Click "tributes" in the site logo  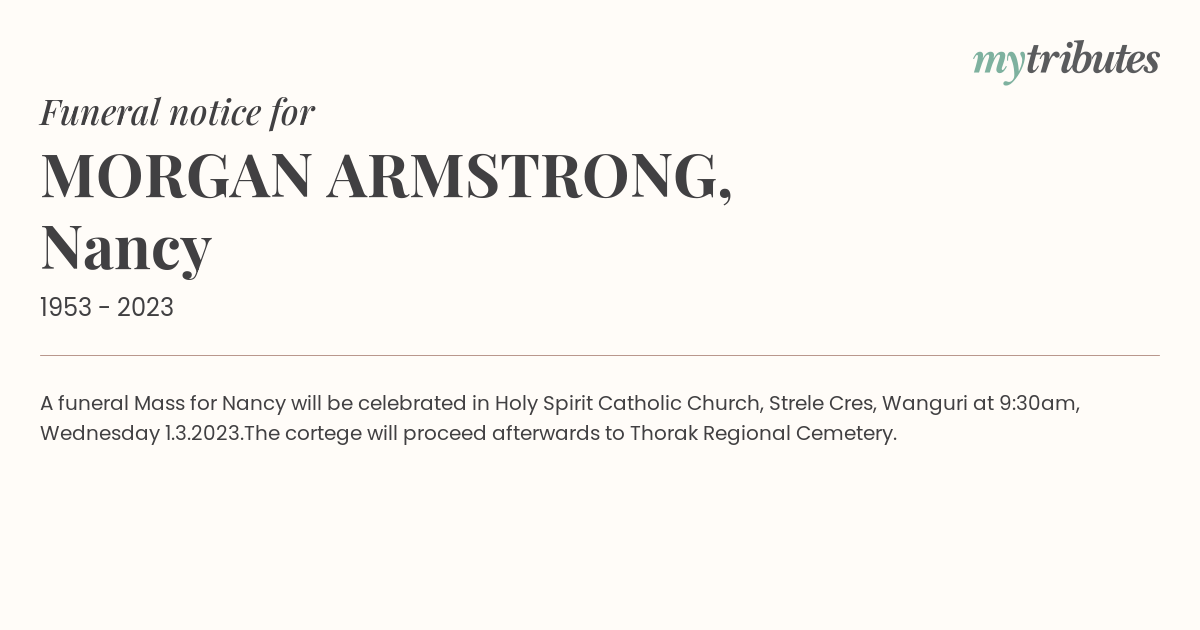point(1093,59)
